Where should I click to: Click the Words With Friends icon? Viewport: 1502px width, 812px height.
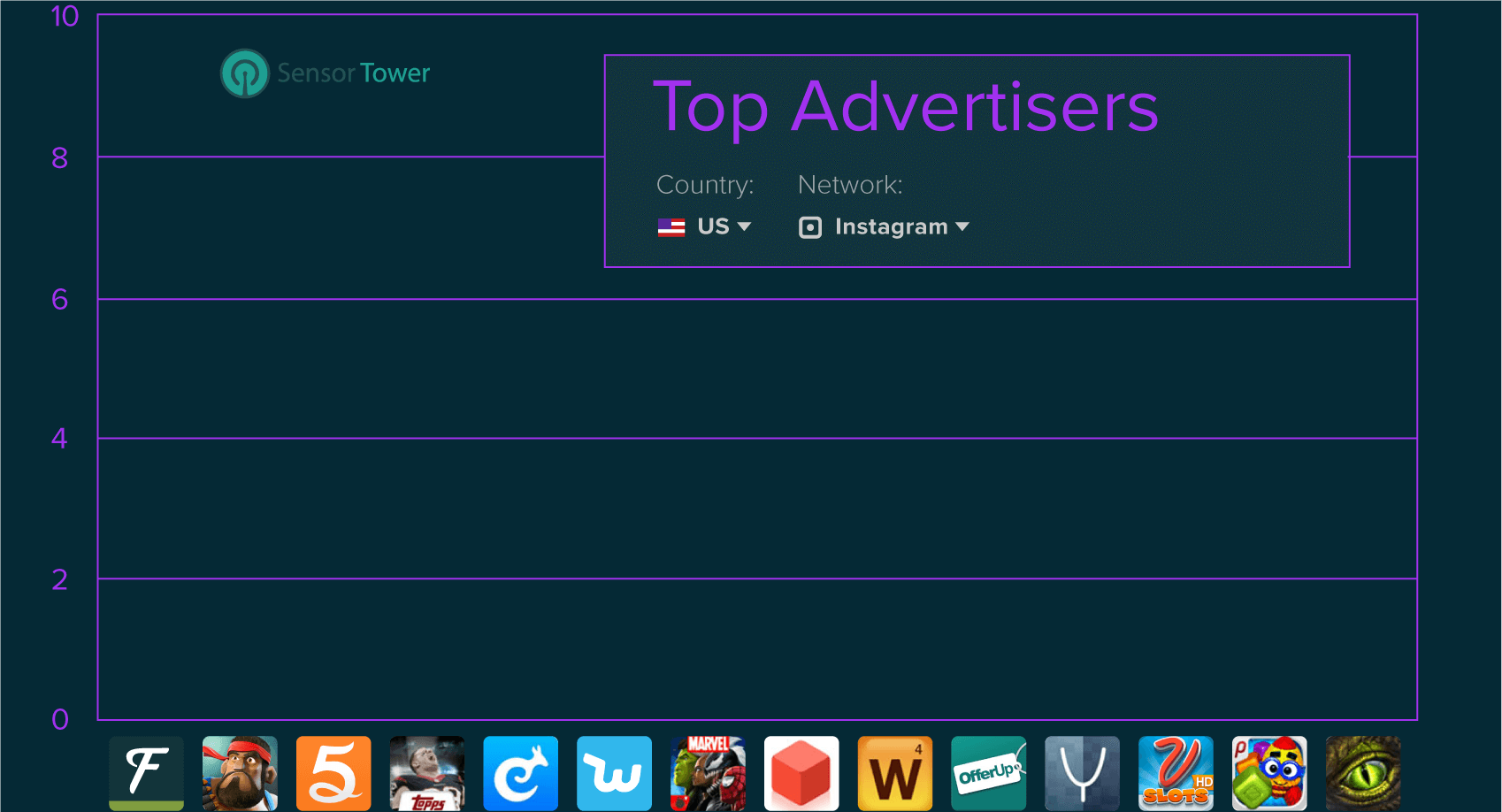click(x=895, y=773)
